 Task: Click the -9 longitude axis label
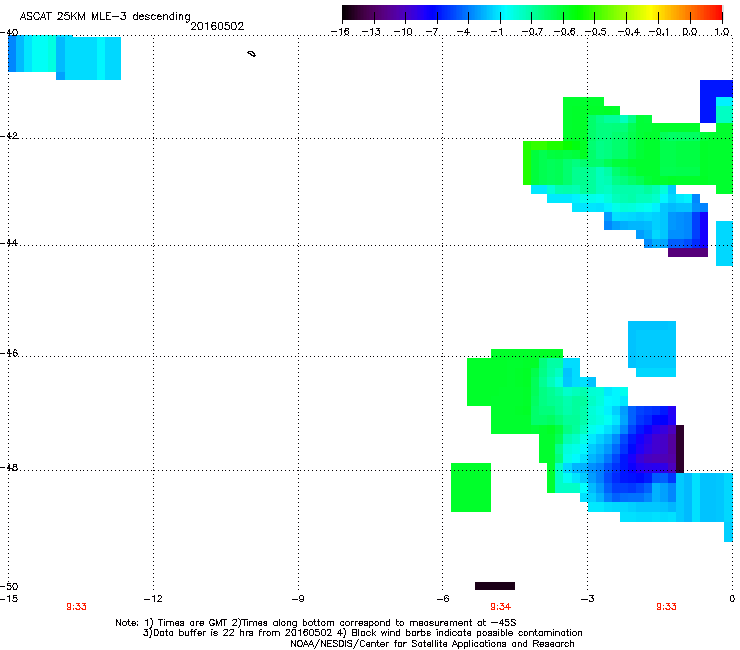tap(296, 599)
